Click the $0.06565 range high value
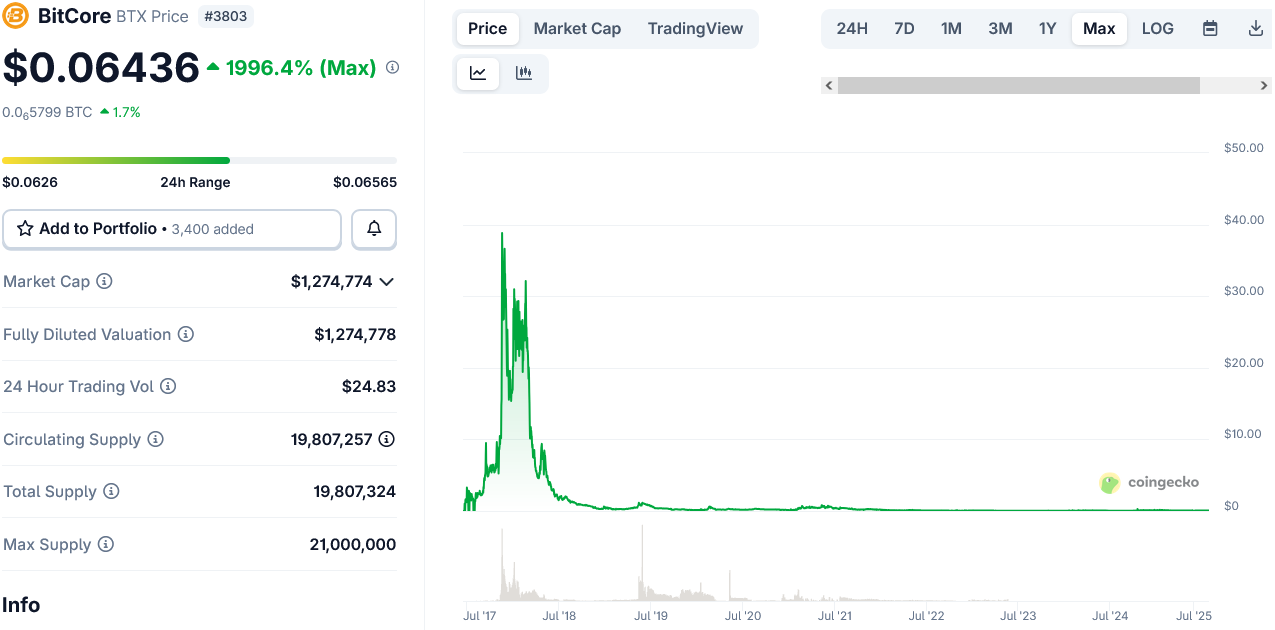Screen dimensions: 1275x630 [365, 182]
